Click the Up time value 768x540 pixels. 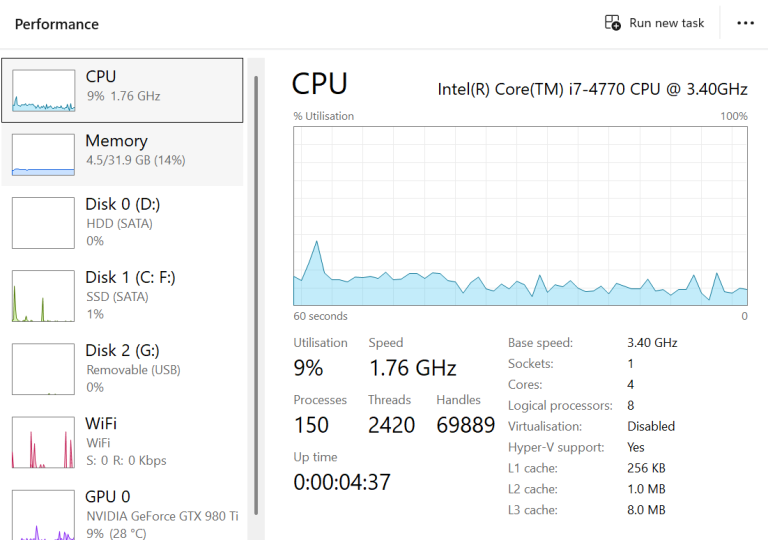pyautogui.click(x=342, y=482)
